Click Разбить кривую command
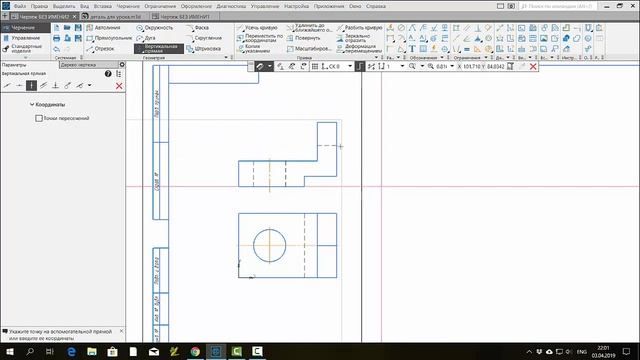Screen dimensions: 640x360 tap(360, 28)
